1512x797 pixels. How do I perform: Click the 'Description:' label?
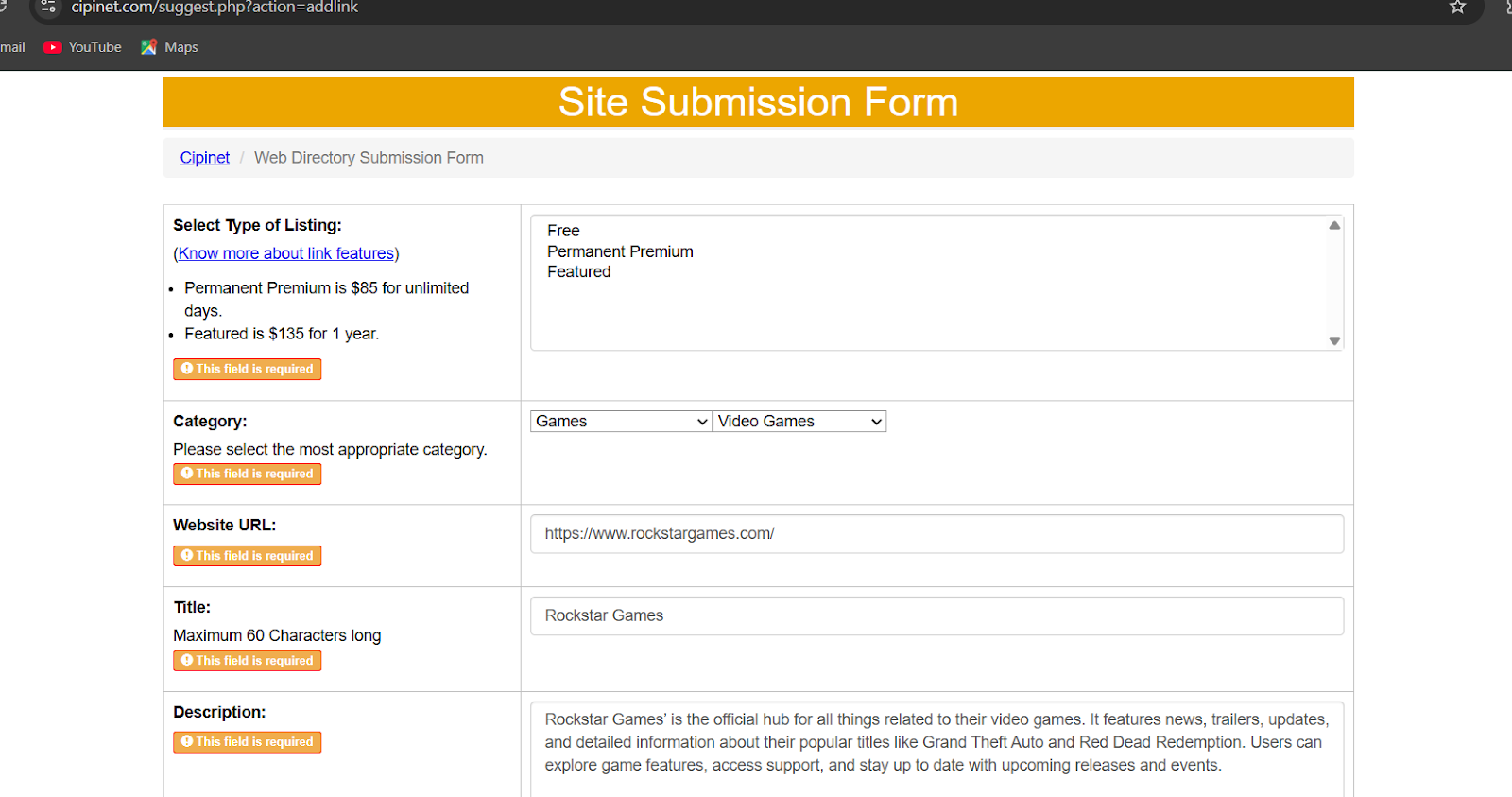click(219, 713)
